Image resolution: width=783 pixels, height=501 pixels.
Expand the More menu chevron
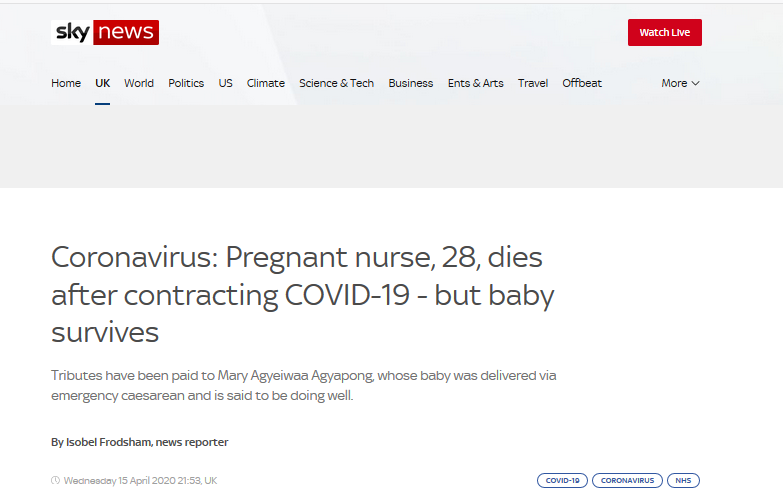point(696,83)
